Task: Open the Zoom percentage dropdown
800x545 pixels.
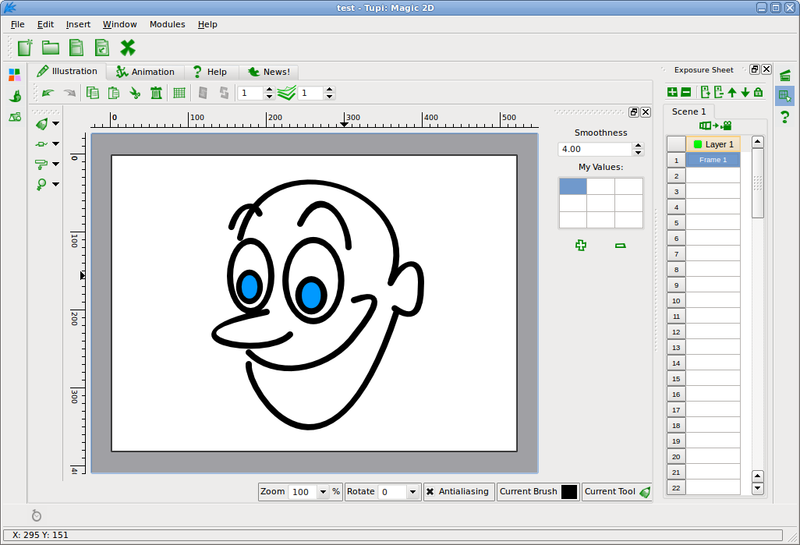Action: (322, 492)
